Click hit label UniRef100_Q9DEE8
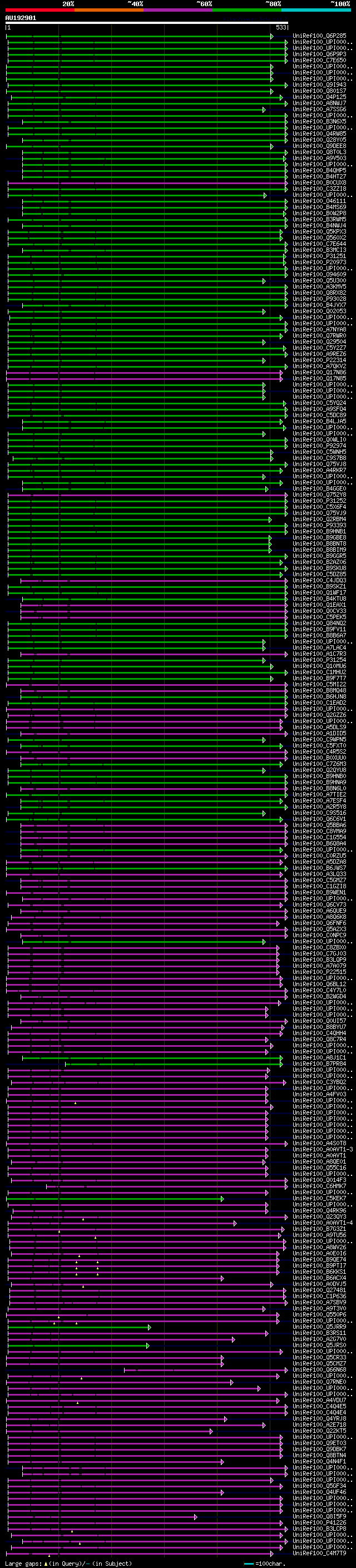The image size is (356, 1568). (x=319, y=146)
